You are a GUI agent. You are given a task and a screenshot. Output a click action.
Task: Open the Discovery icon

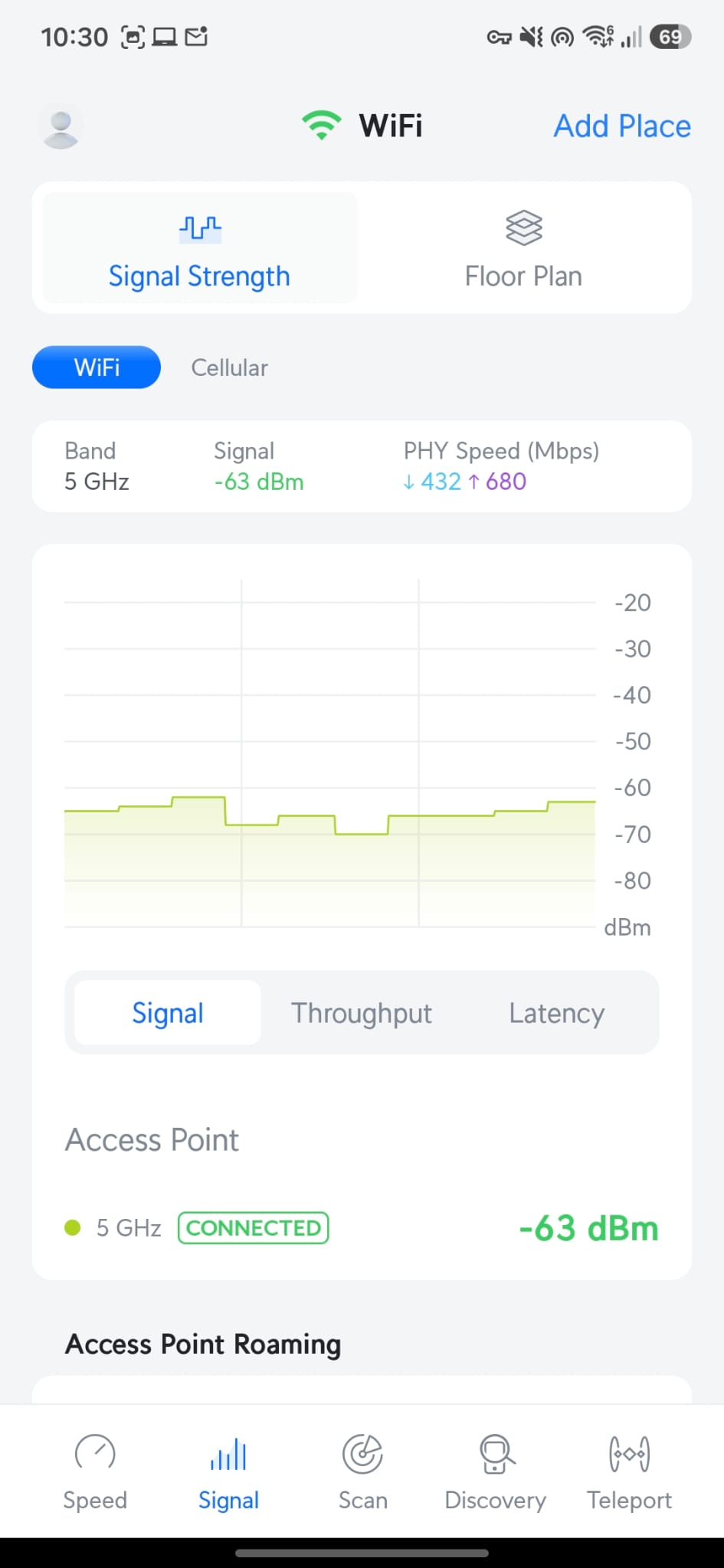pos(496,1453)
